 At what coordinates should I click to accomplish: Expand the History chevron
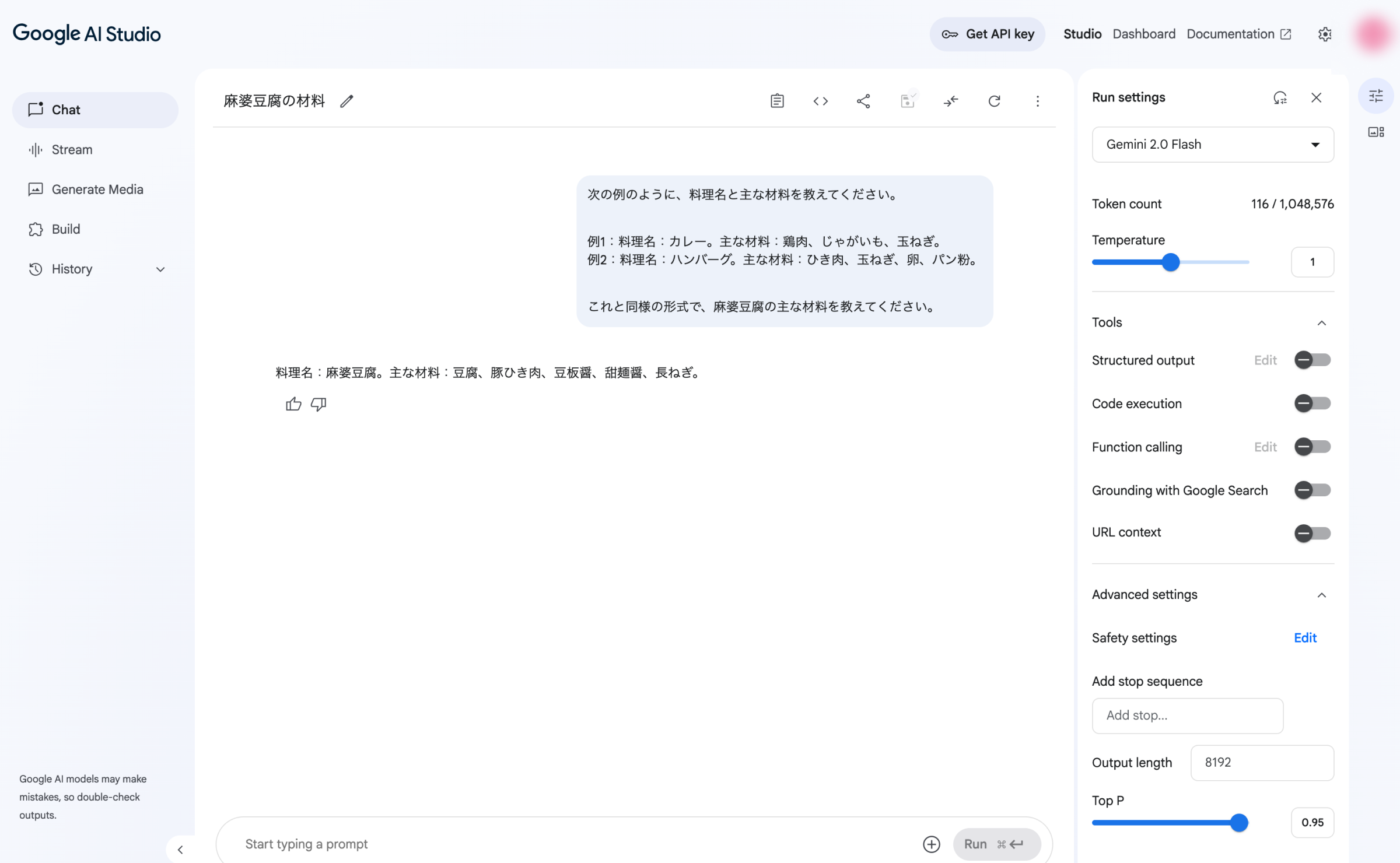160,269
